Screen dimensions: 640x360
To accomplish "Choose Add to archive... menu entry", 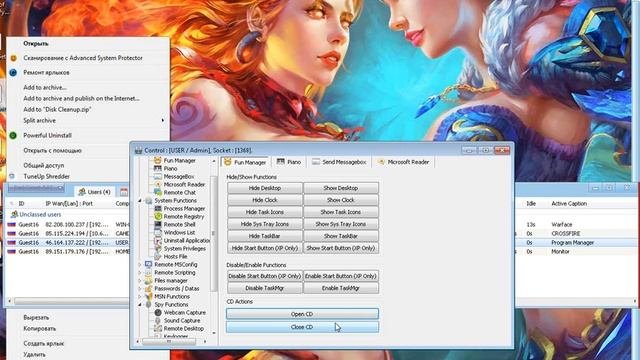I will (45, 87).
